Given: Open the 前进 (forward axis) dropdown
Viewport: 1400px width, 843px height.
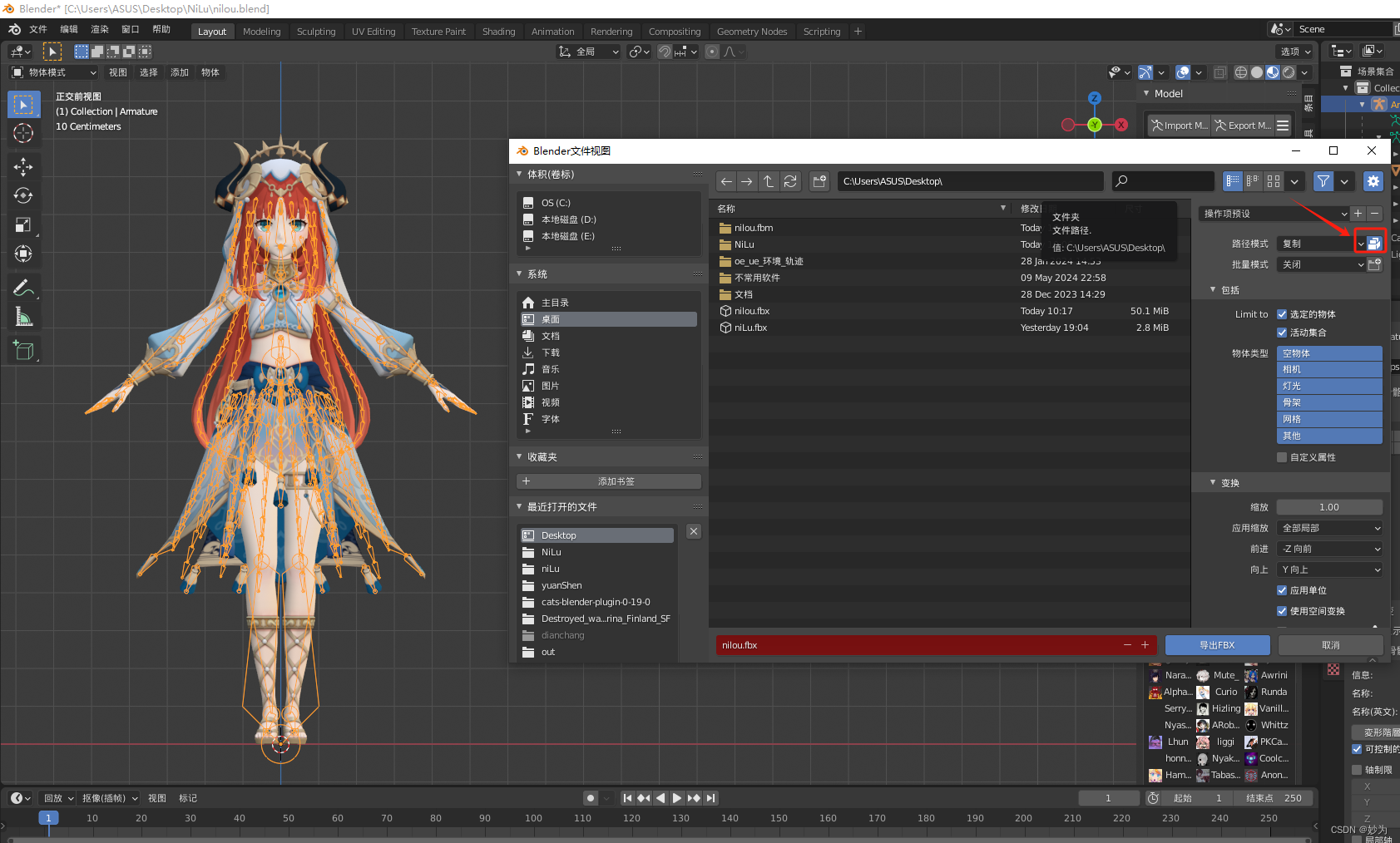Looking at the screenshot, I should (x=1329, y=549).
